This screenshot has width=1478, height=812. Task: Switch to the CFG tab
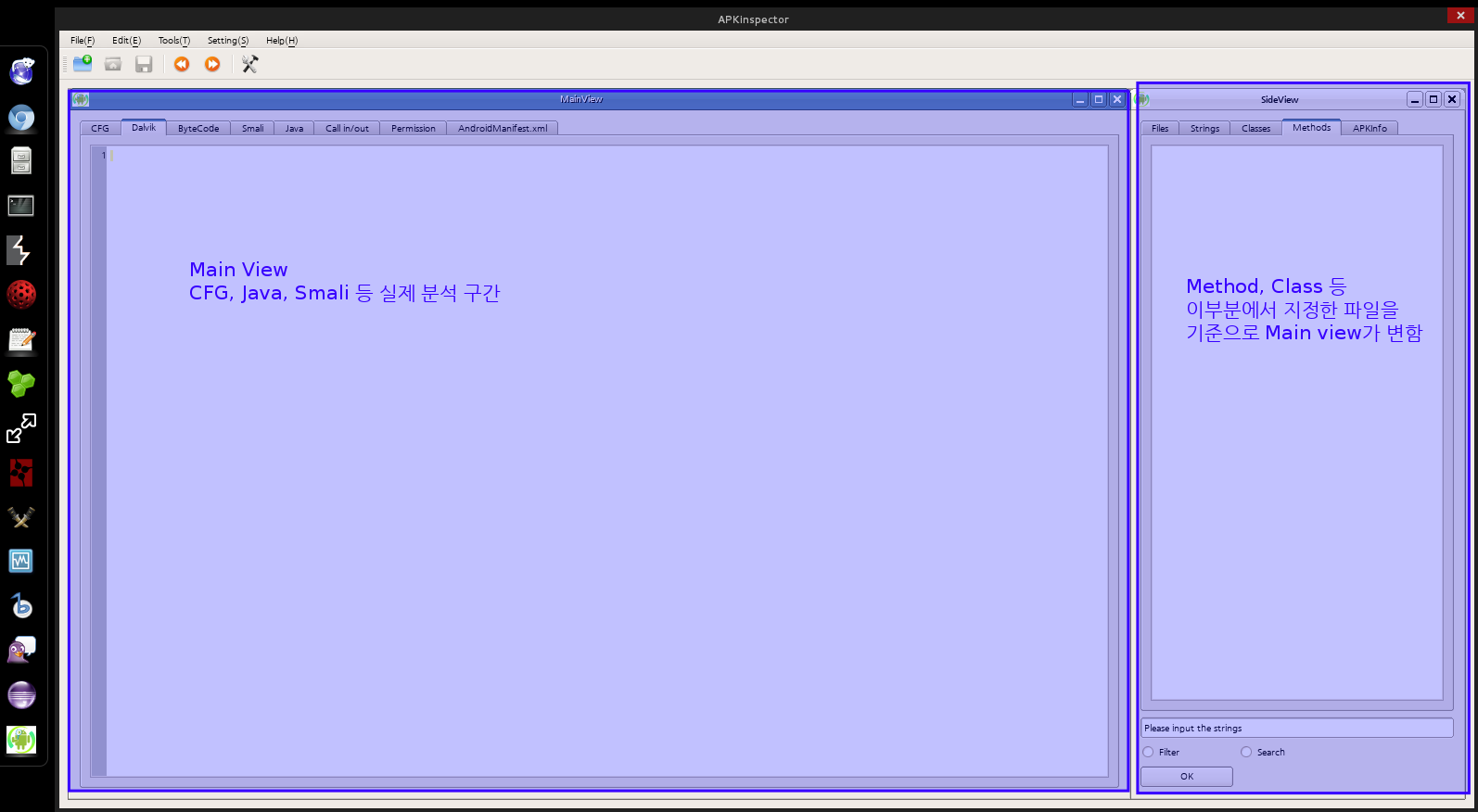(100, 129)
